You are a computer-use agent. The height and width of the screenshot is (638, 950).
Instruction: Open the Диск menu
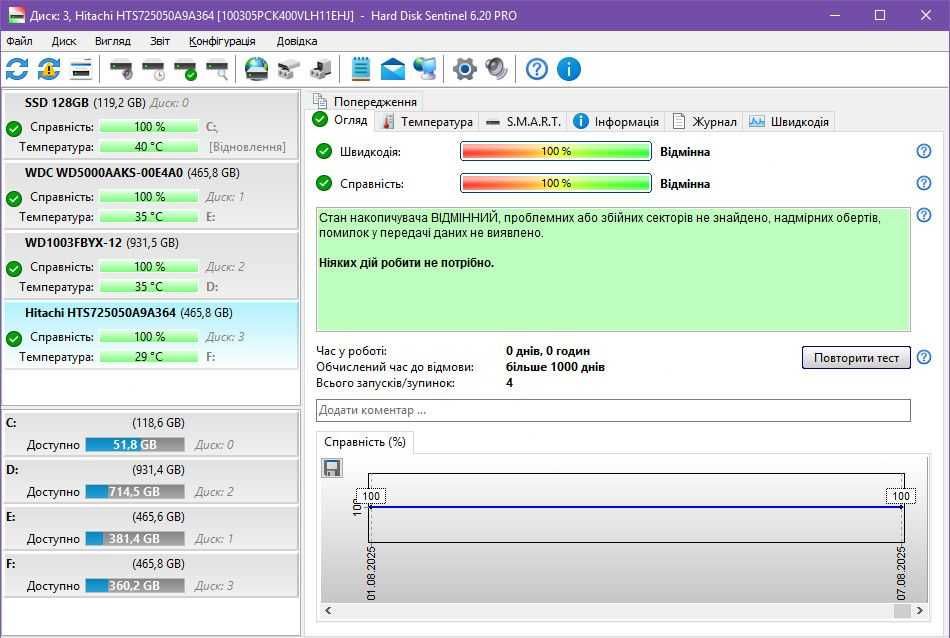coord(64,41)
